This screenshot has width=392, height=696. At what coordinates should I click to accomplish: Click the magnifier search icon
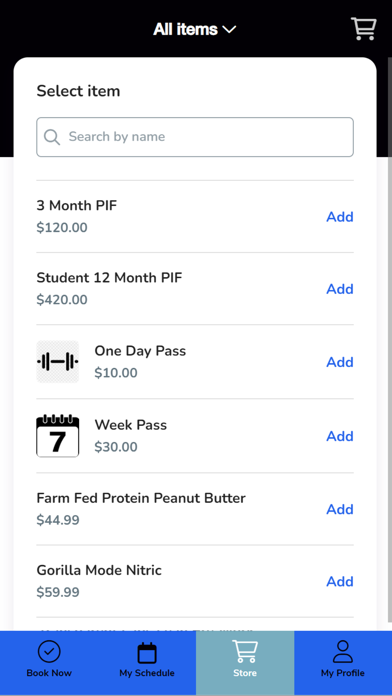52,137
